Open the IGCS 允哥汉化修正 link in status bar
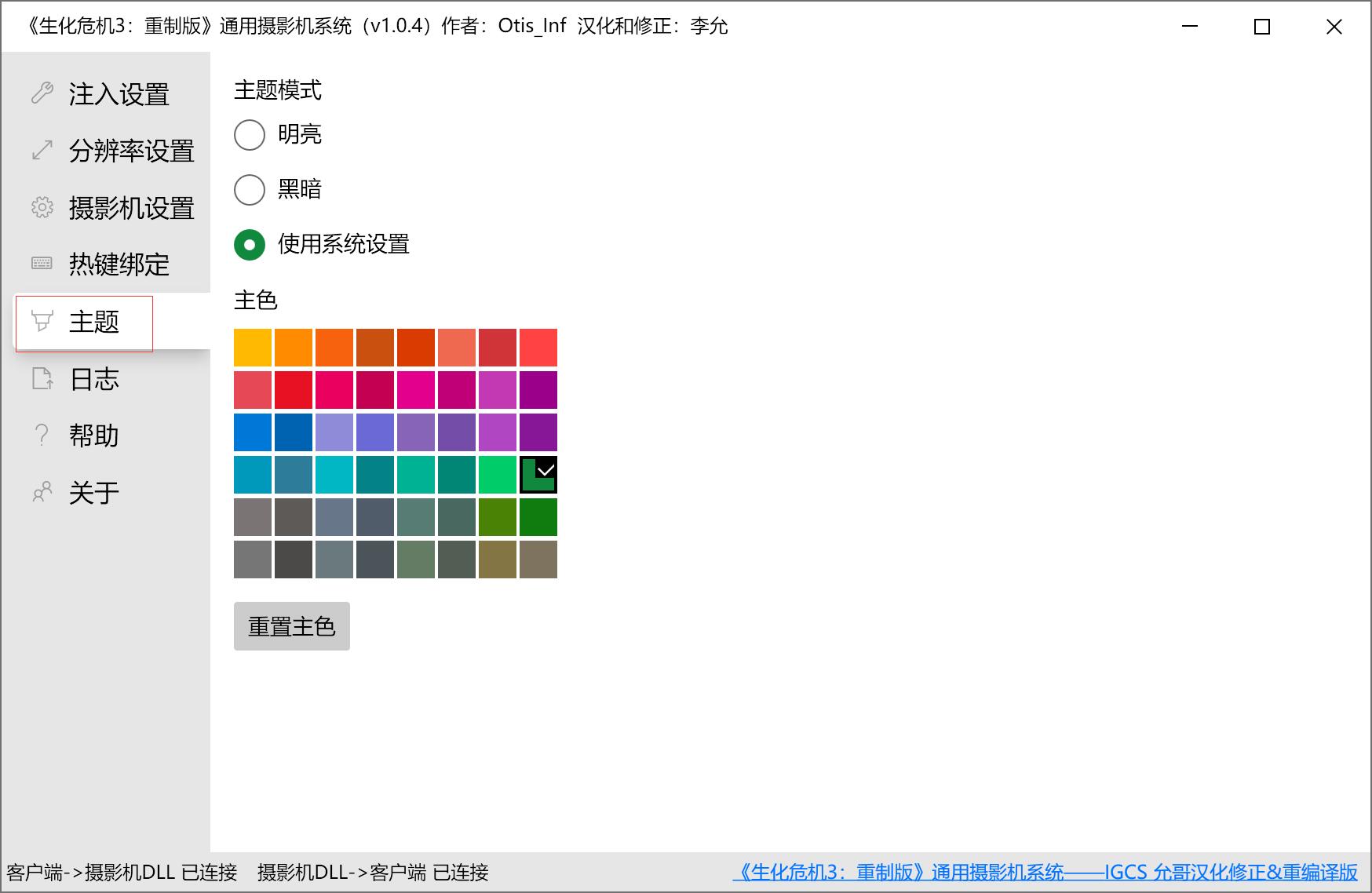 pos(1045,873)
